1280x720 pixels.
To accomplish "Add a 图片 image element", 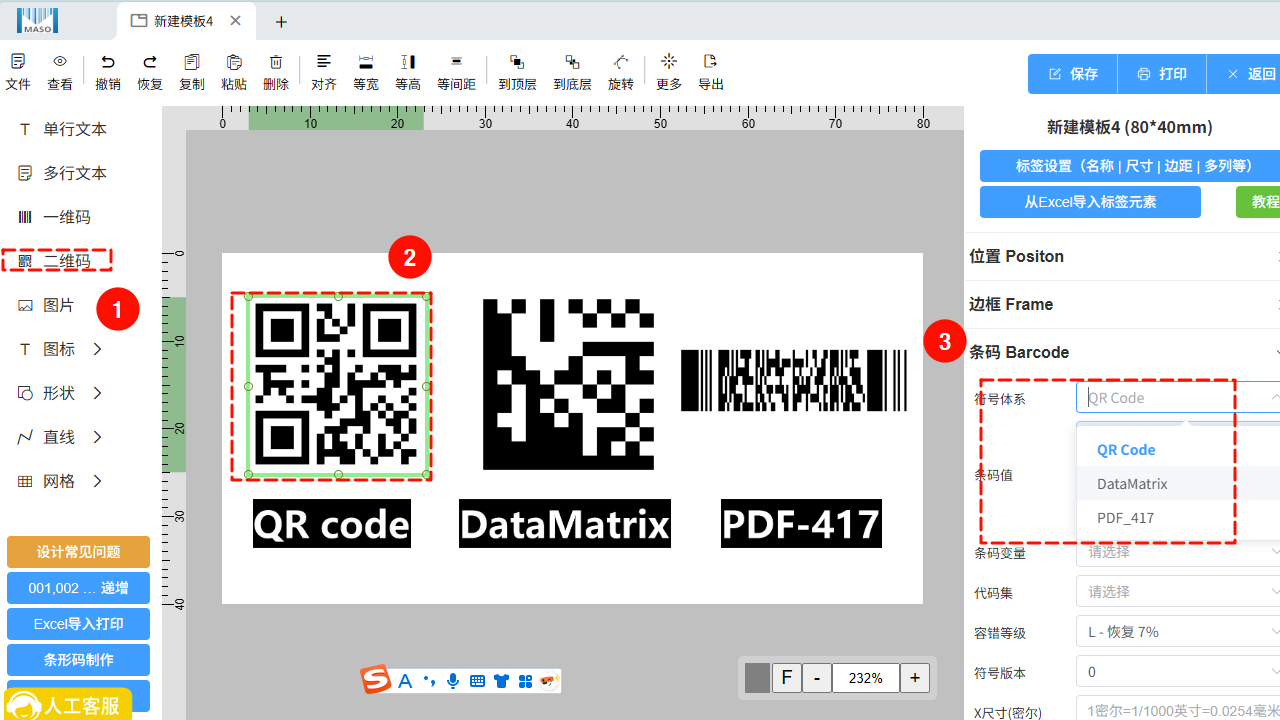I will coord(47,305).
